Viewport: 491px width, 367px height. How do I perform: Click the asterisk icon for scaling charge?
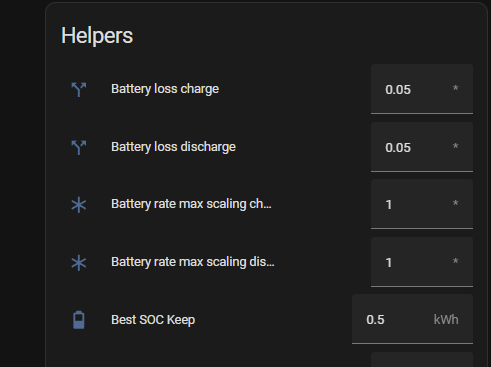tap(79, 205)
